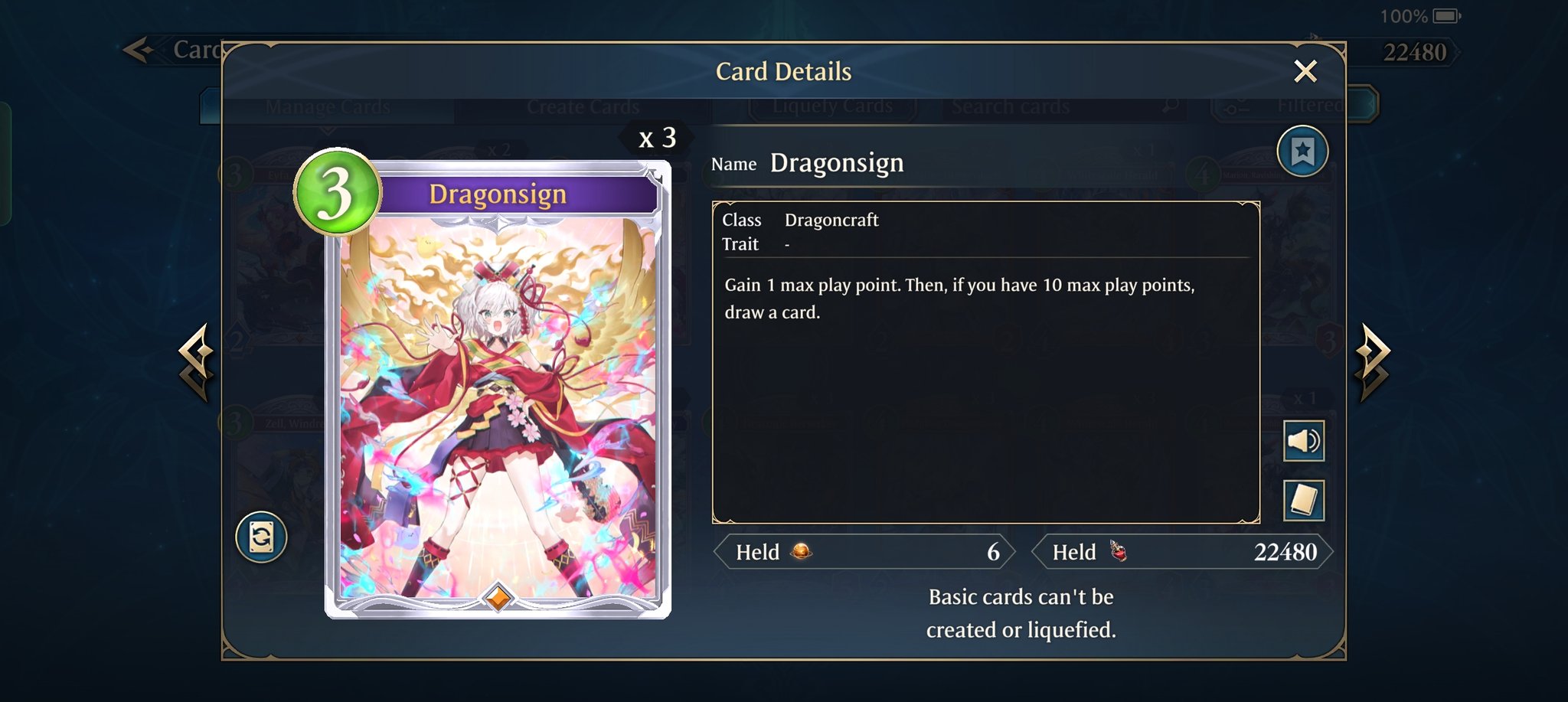Click the green cost 3 orb
Viewport: 1568px width, 702px height.
click(x=336, y=192)
